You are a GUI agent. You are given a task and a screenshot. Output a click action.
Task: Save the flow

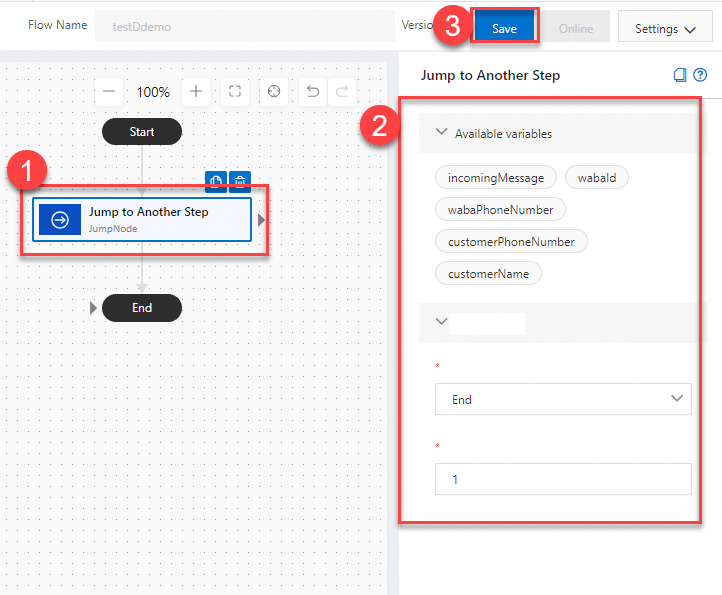[504, 27]
